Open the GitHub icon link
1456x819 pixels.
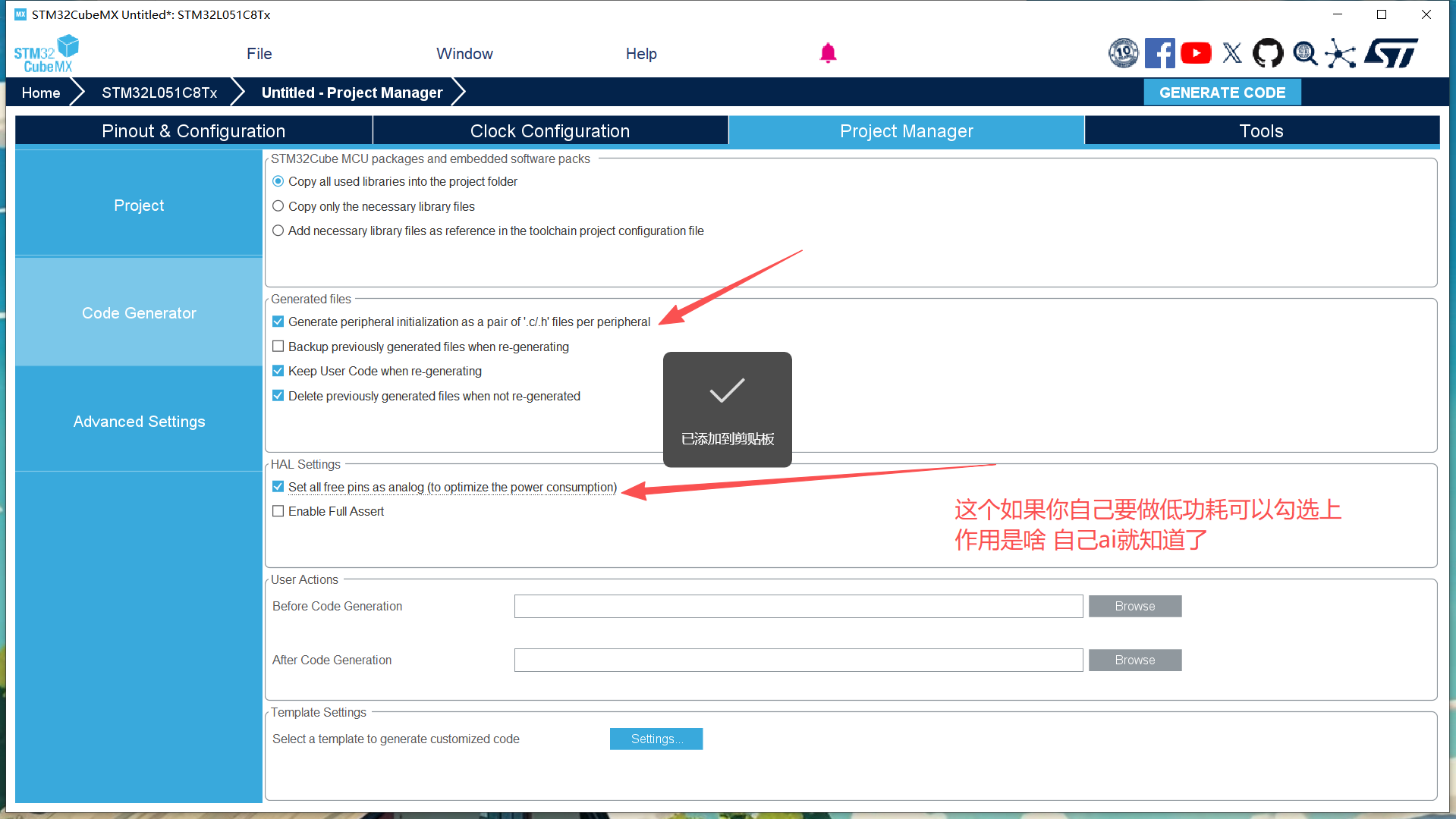click(1268, 53)
